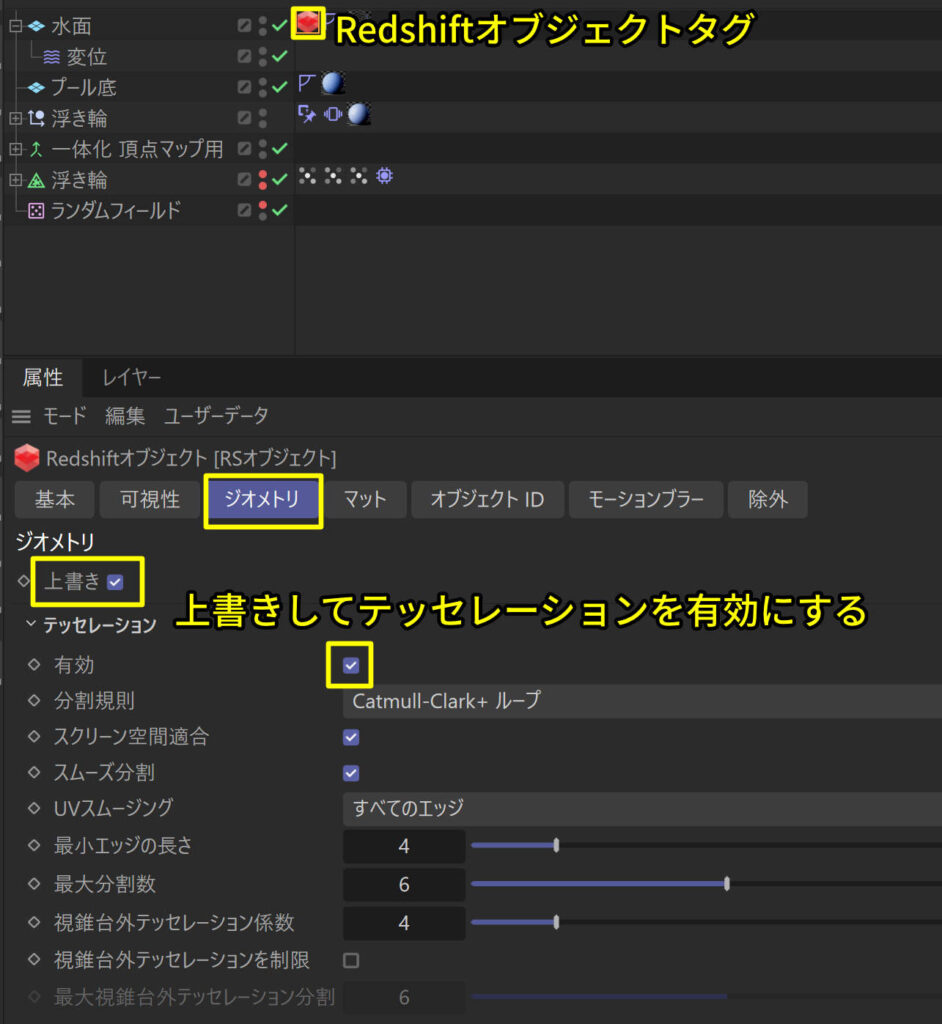Toggle the green enable checkmark for 水面
942x1024 pixels.
280,26
